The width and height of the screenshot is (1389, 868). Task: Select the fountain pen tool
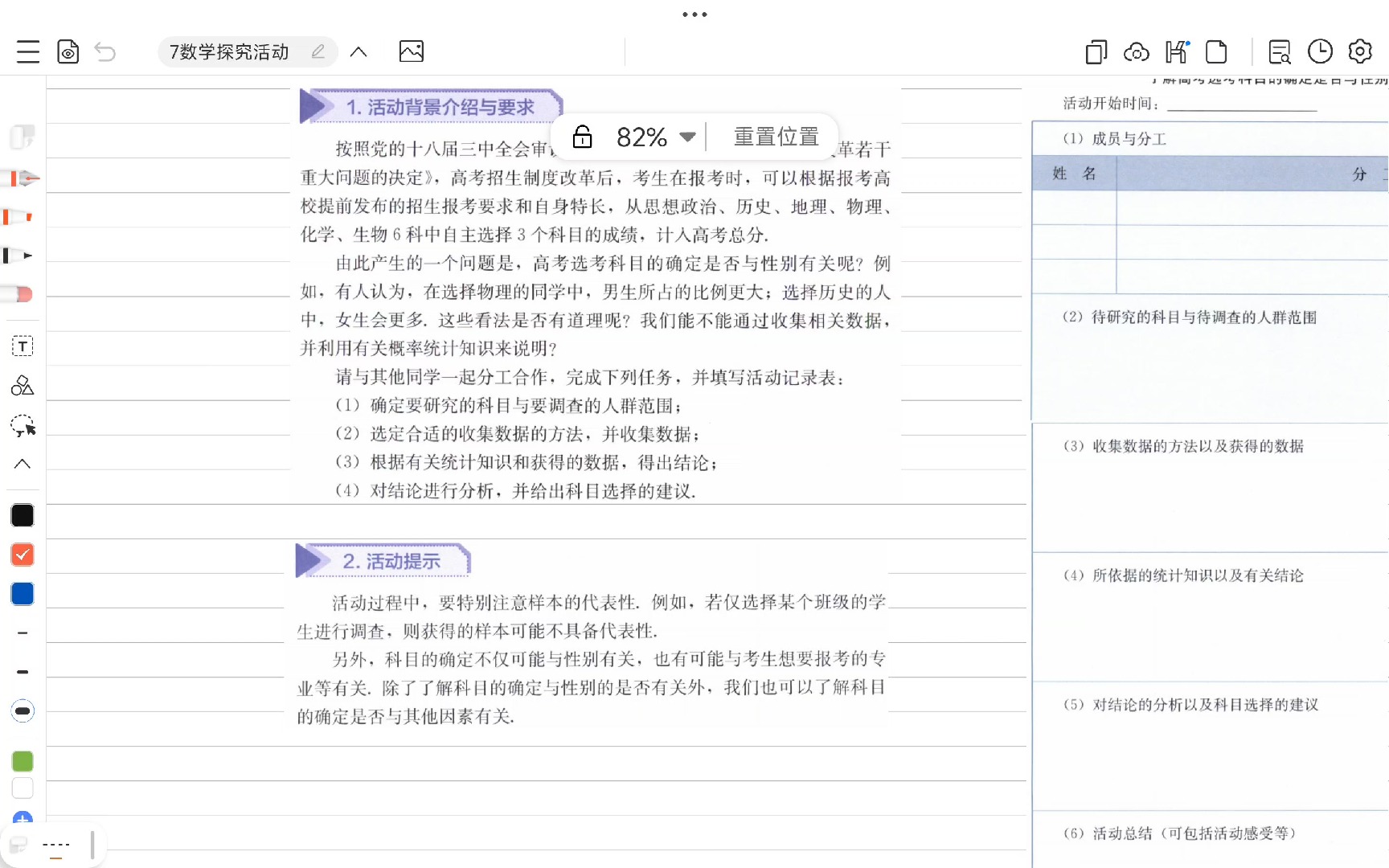(20, 178)
